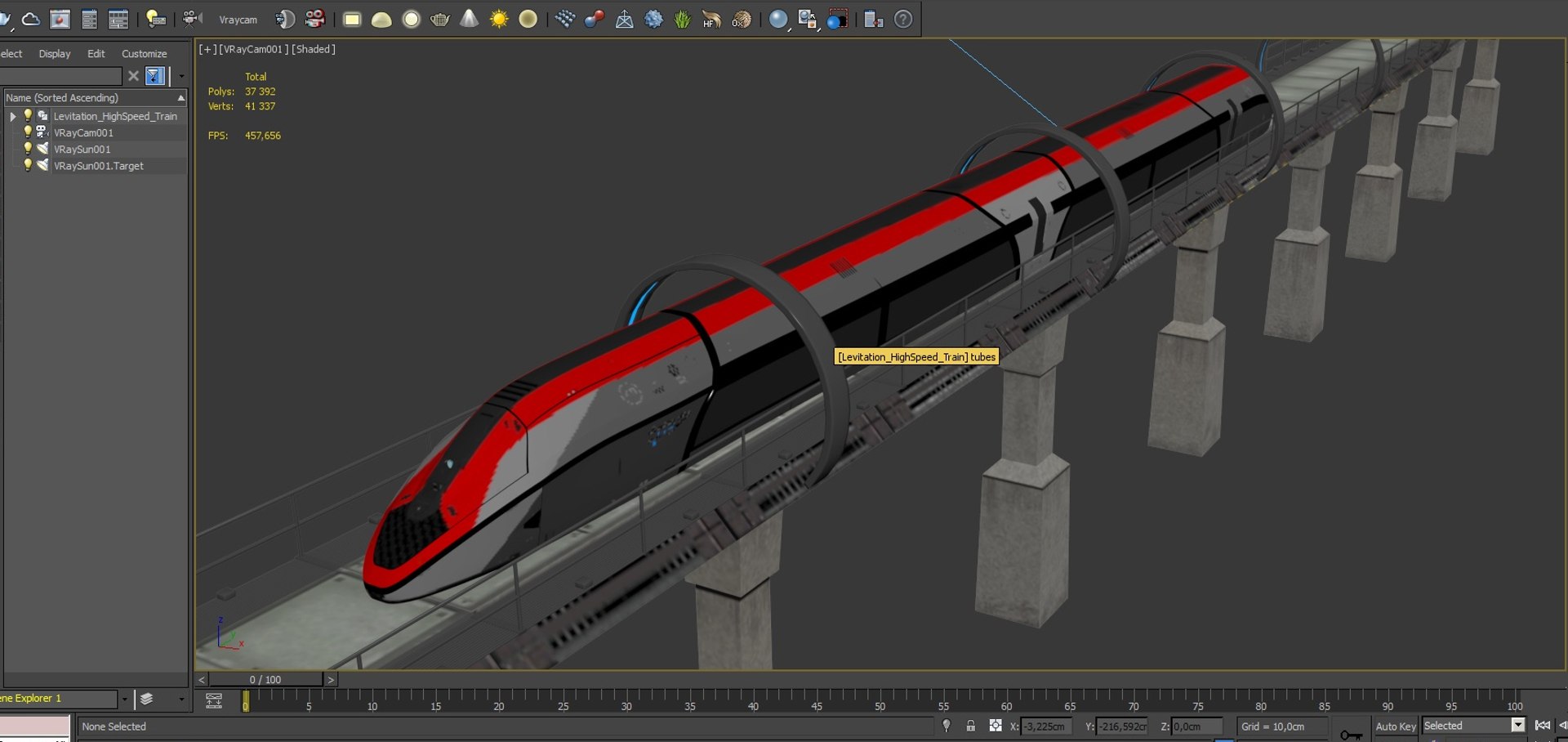This screenshot has width=1568, height=742.
Task: Click the blue spiky sphere icon
Action: pos(653,19)
